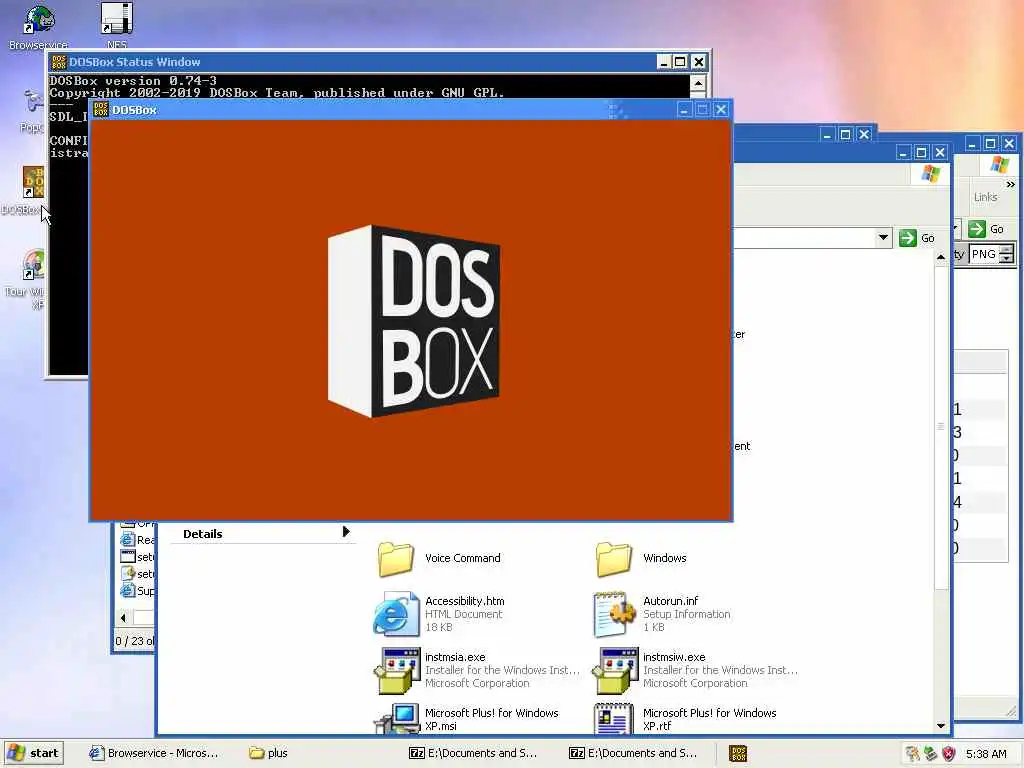This screenshot has width=1024, height=768.
Task: Click the Safely Remove Hardware tray icon
Action: (x=931, y=754)
